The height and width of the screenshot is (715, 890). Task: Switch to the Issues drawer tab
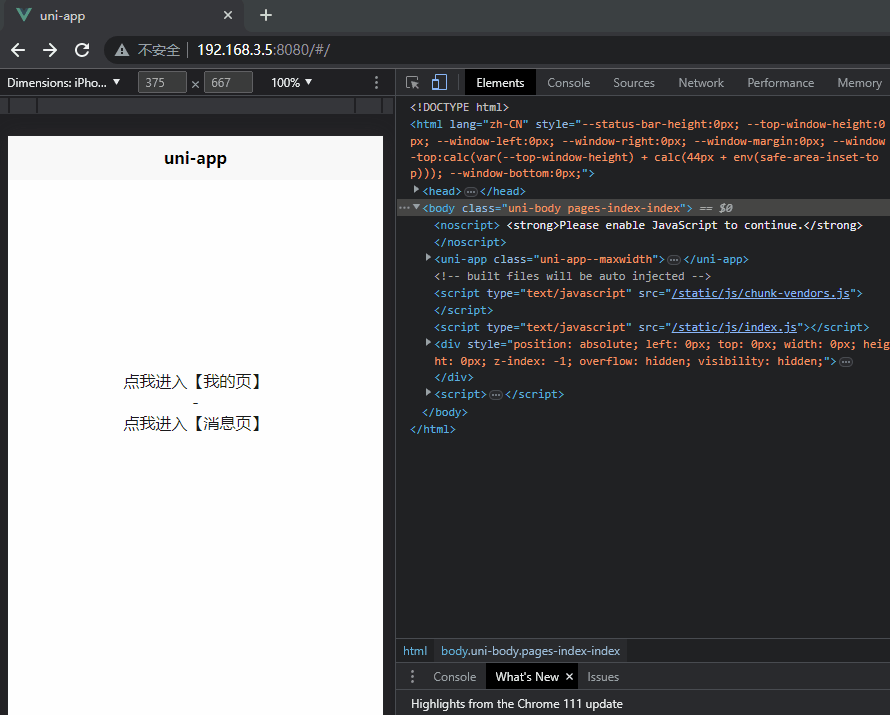coord(603,677)
